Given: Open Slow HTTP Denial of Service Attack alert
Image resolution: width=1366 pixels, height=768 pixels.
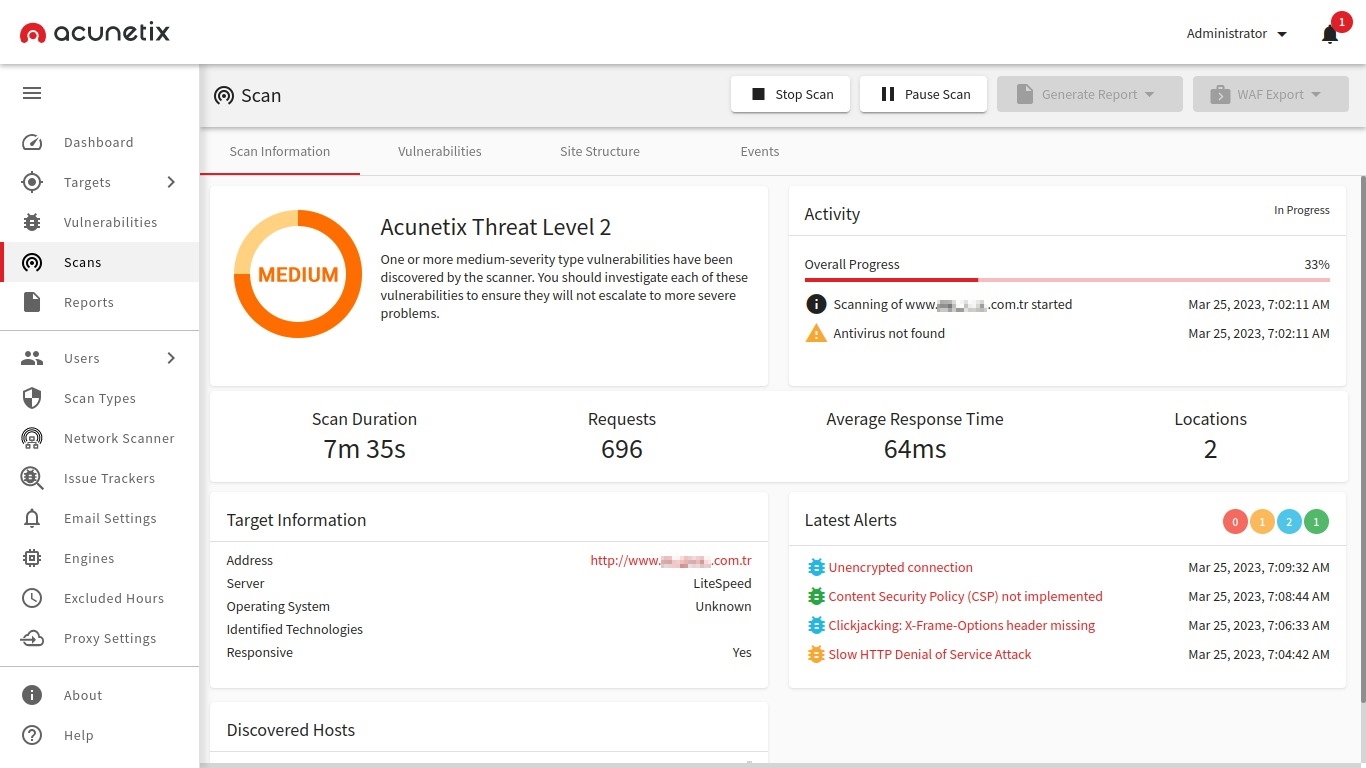Looking at the screenshot, I should point(929,654).
